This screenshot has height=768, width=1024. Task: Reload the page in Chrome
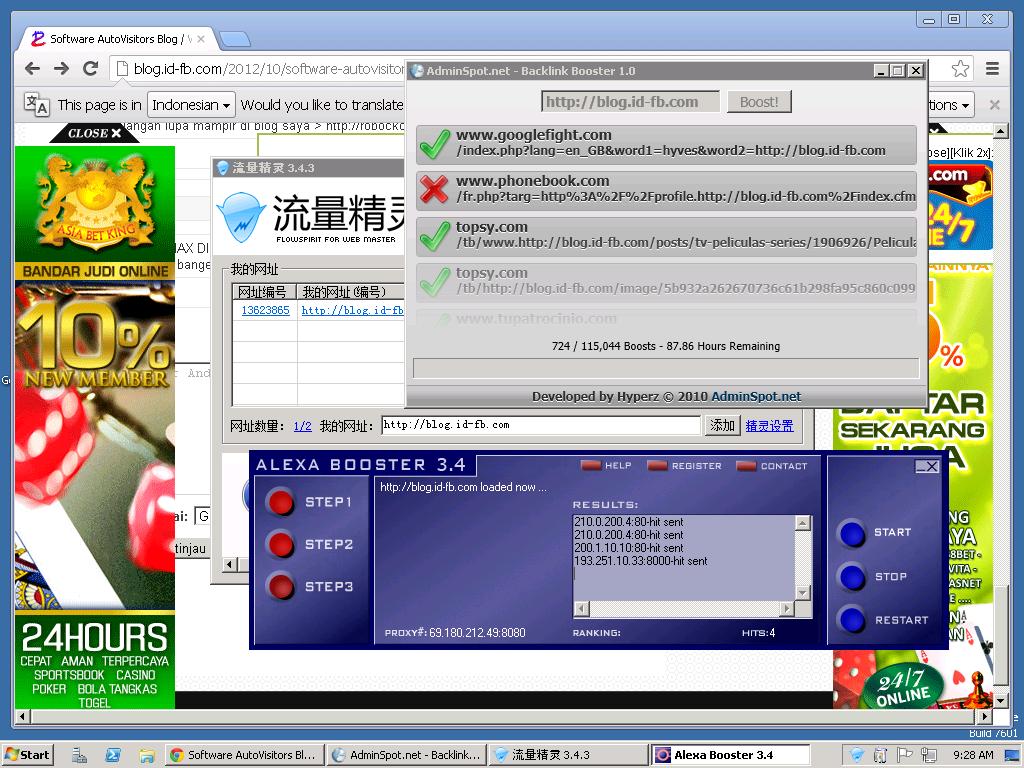click(x=91, y=69)
